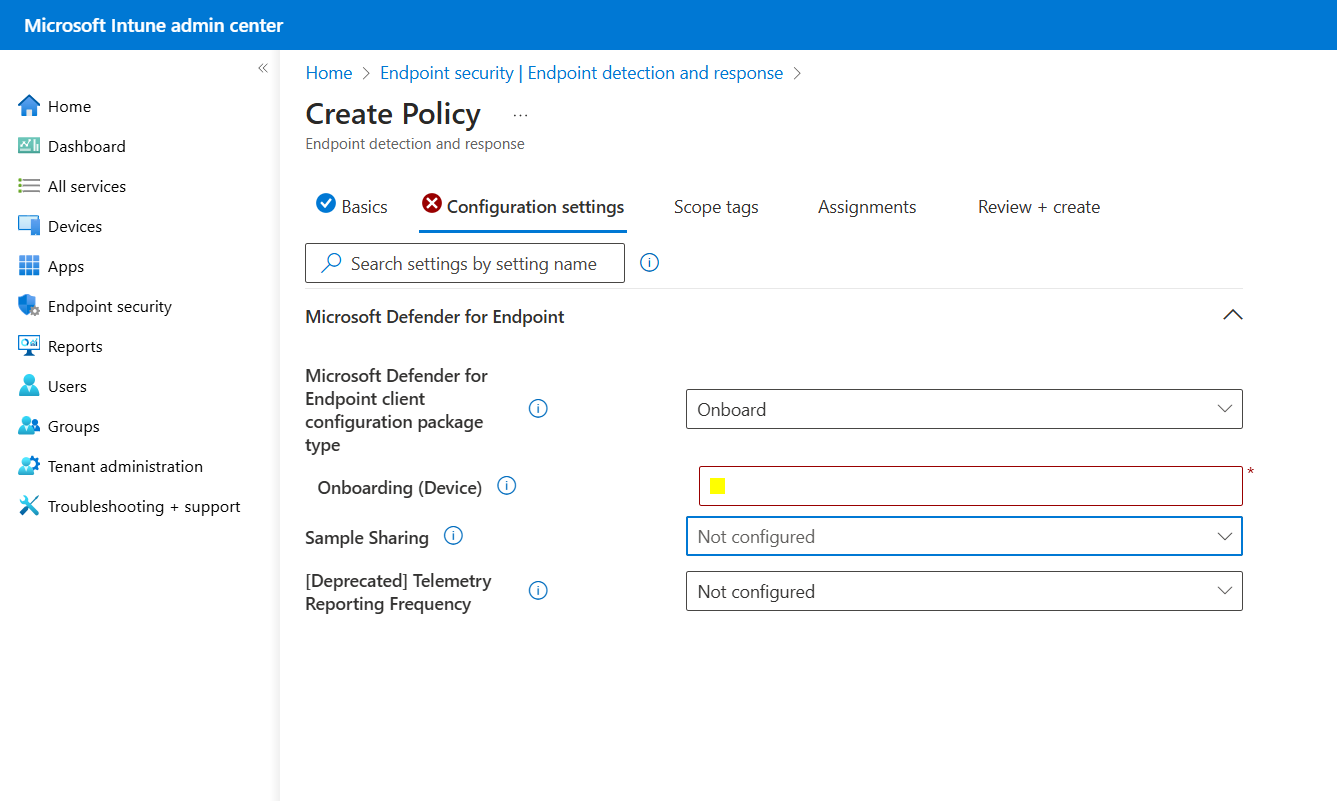
Task: Go to the Scope tags tab
Action: pos(716,207)
